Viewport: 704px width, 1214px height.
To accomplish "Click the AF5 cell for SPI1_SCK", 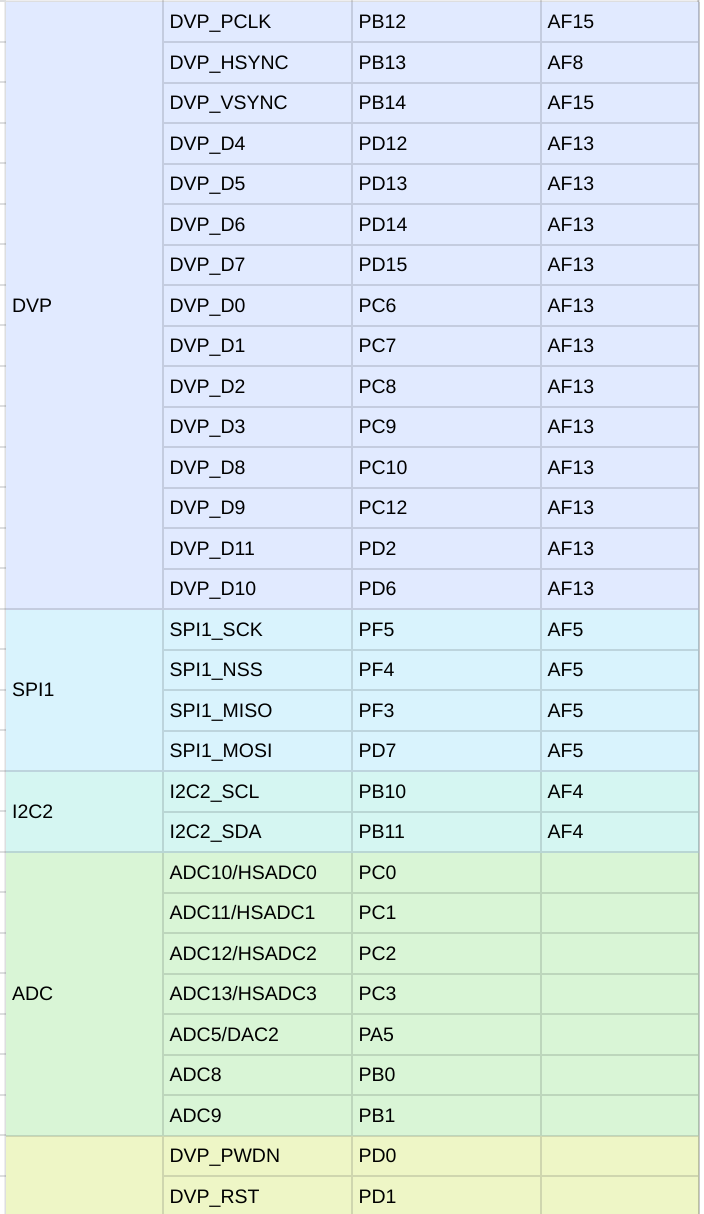I will click(619, 630).
